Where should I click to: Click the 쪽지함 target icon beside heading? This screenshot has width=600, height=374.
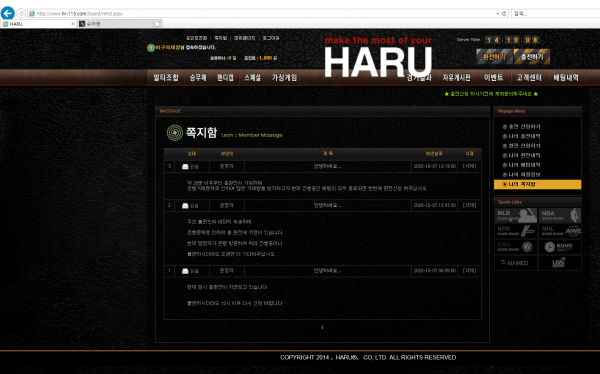pyautogui.click(x=175, y=133)
